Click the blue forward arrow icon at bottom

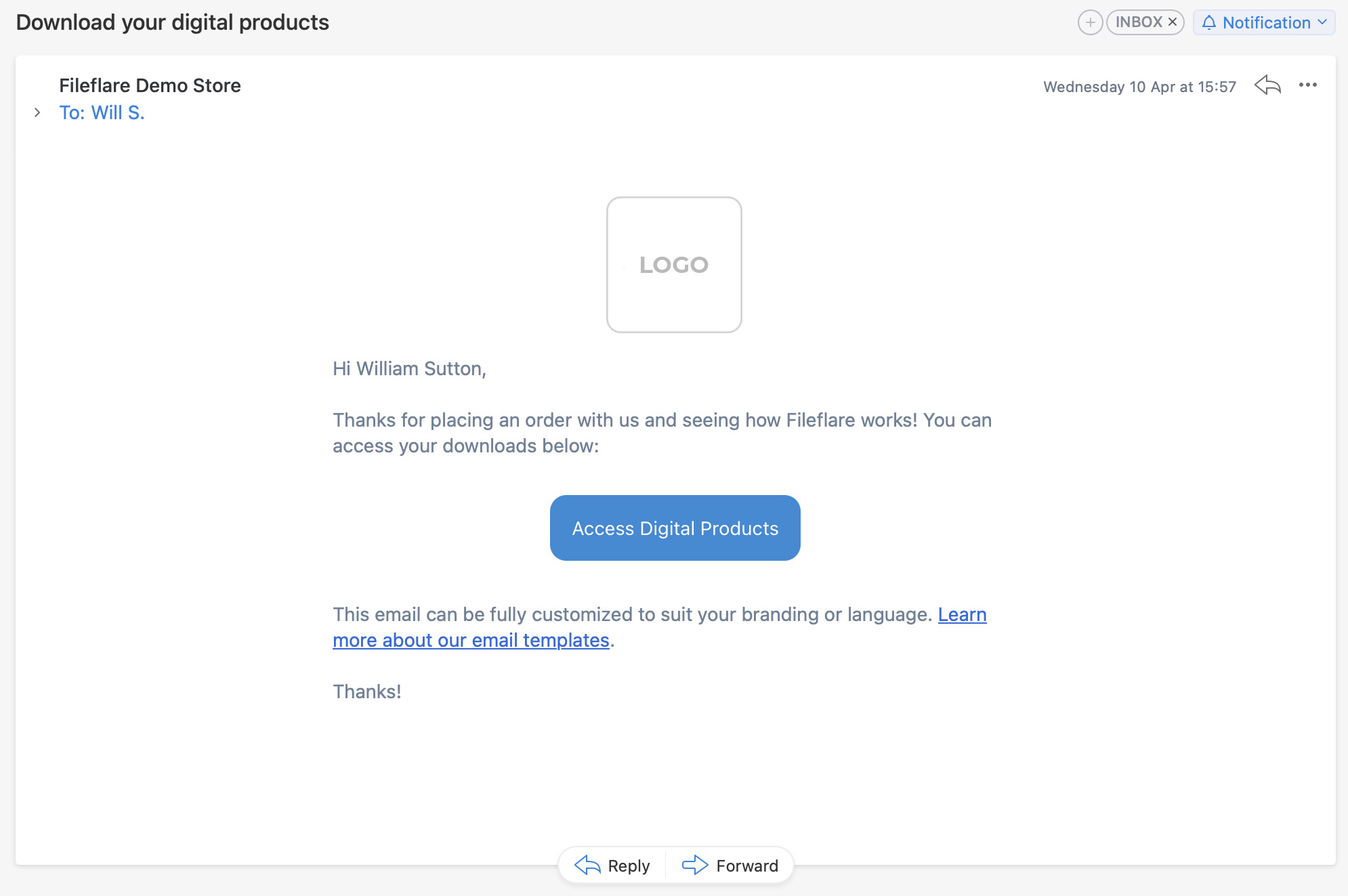click(x=695, y=865)
